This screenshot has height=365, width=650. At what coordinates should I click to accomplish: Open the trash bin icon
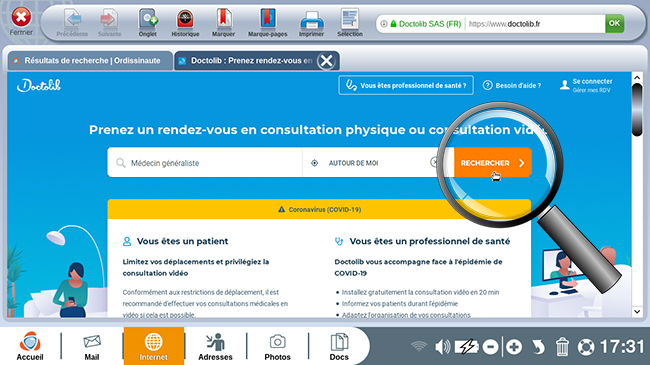click(562, 347)
